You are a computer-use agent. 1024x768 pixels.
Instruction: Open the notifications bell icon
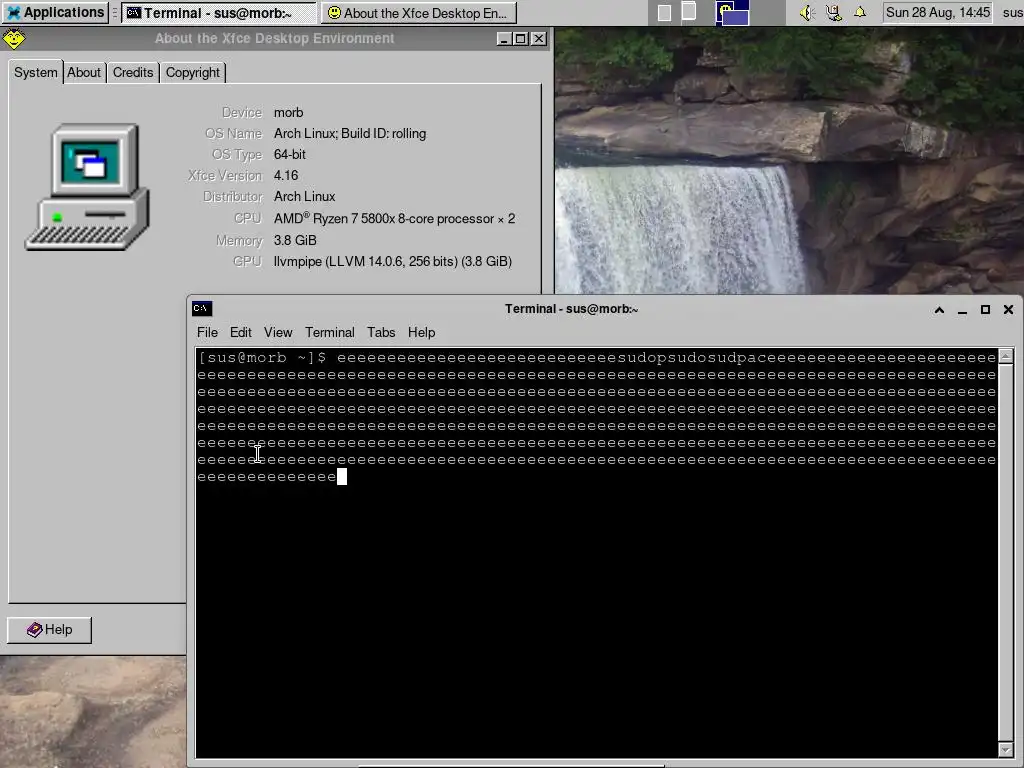(x=860, y=12)
